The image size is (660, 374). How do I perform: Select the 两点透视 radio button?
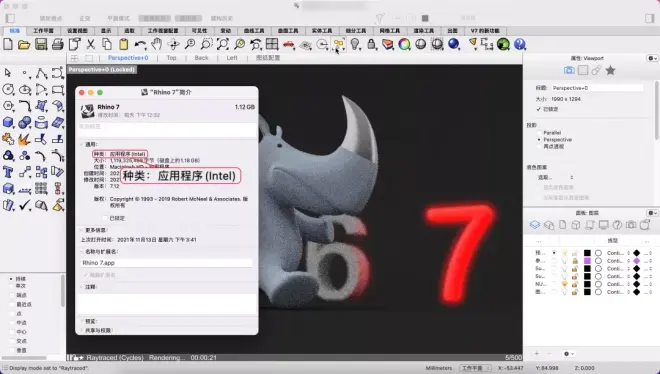pos(539,146)
